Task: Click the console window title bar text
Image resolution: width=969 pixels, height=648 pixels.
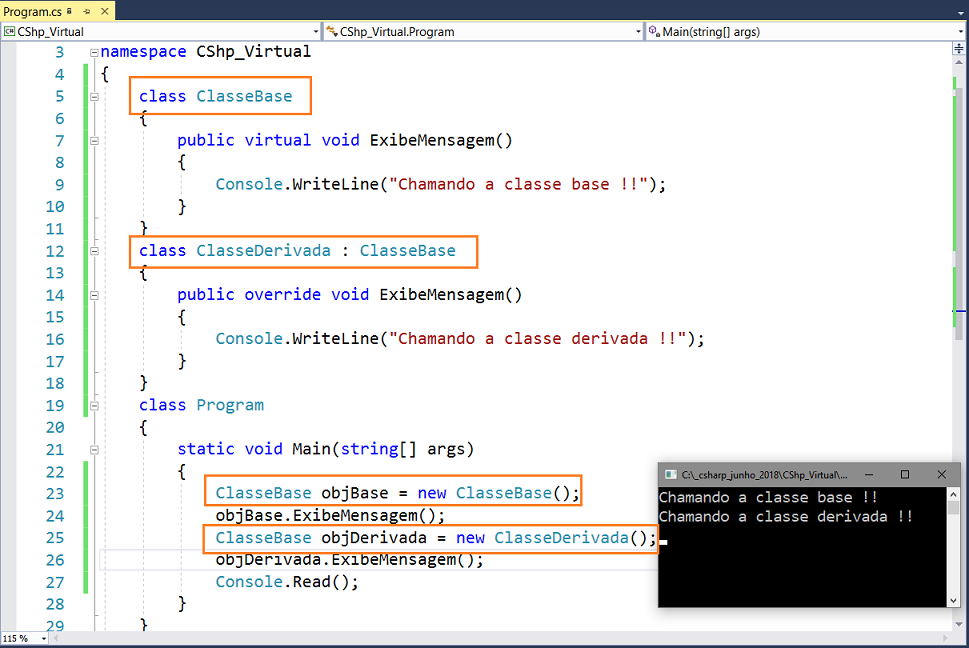Action: pyautogui.click(x=764, y=475)
